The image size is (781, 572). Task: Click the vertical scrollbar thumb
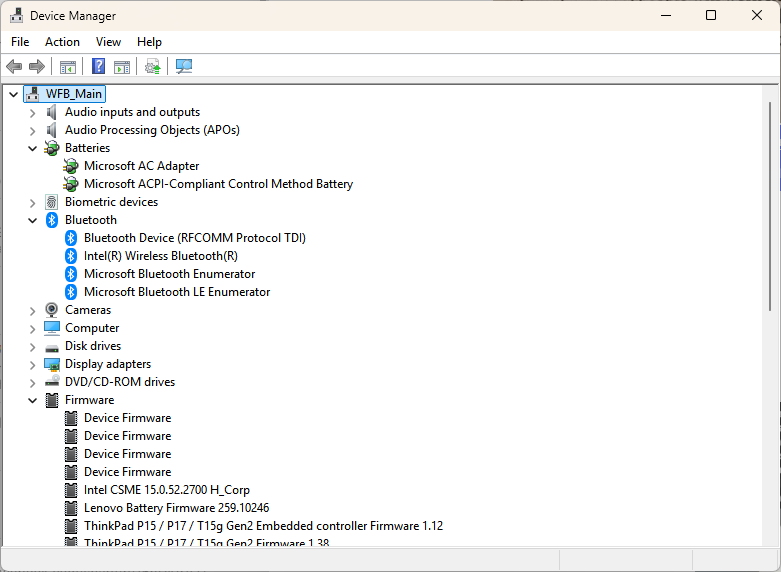770,207
